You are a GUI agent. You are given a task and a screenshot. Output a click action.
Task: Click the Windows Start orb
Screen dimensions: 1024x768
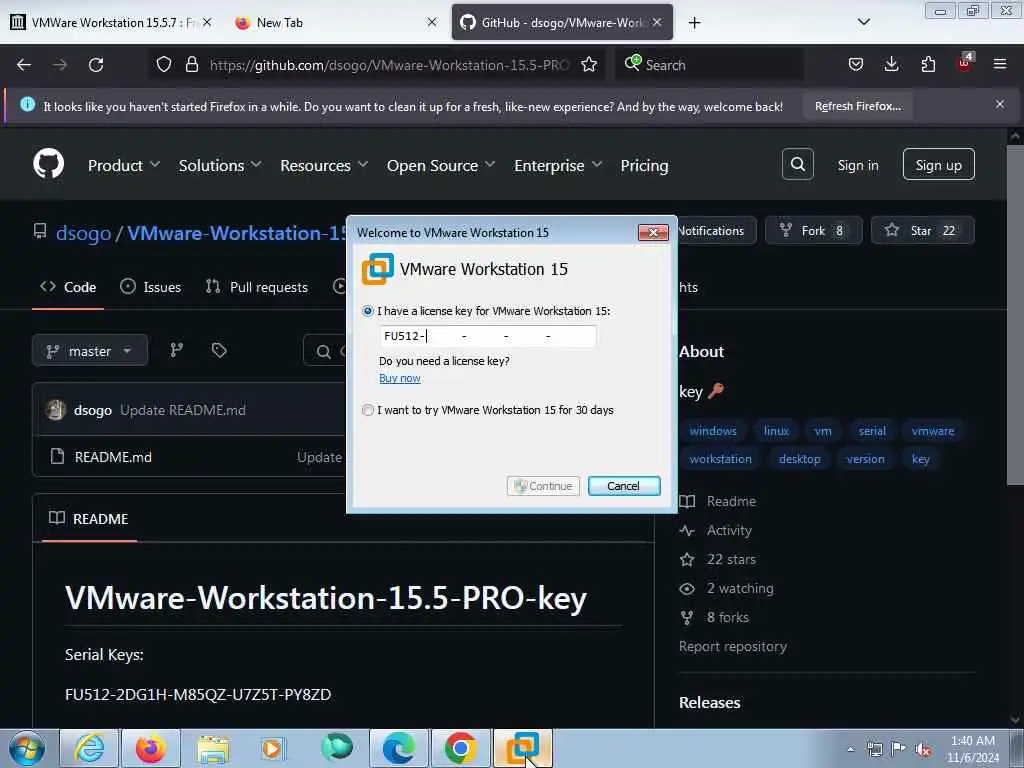[27, 748]
